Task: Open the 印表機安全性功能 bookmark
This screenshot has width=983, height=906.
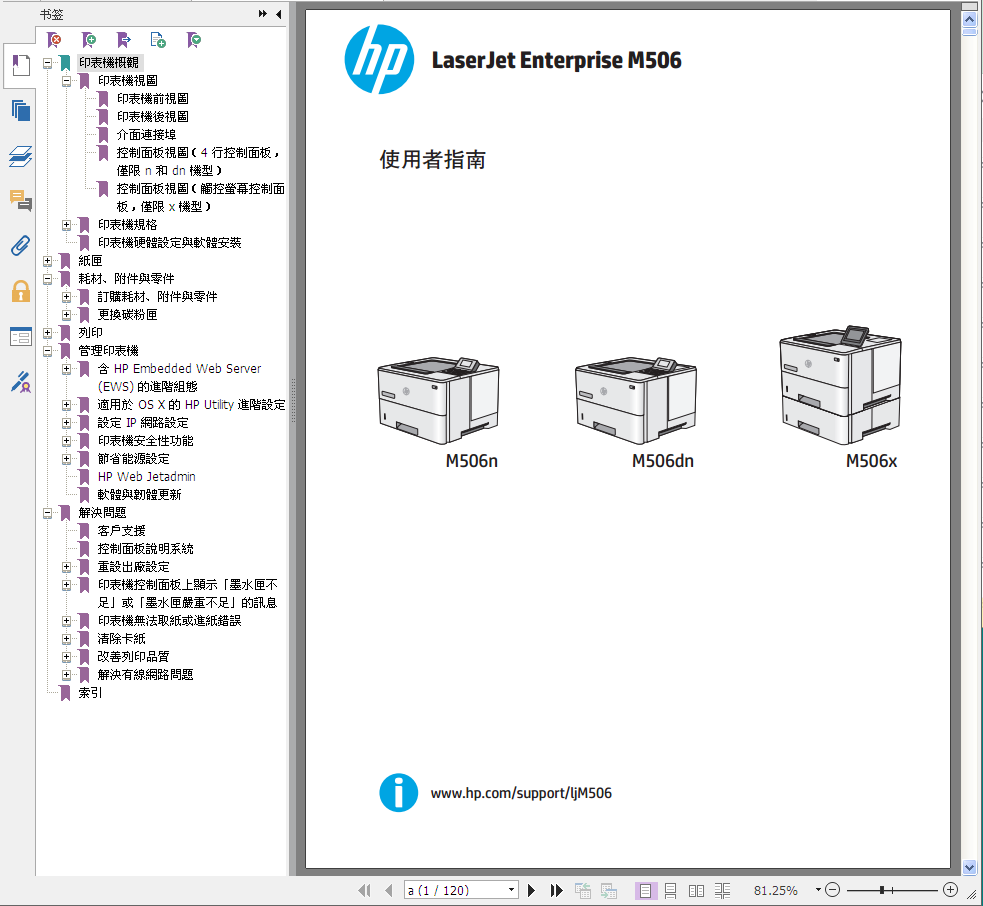Action: (145, 441)
